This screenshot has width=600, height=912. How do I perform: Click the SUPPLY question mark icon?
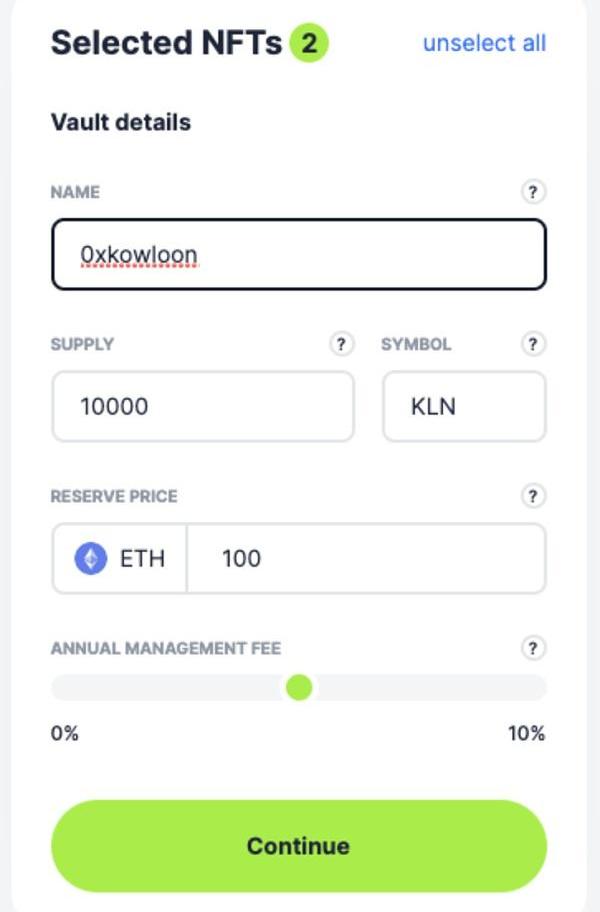pos(341,344)
